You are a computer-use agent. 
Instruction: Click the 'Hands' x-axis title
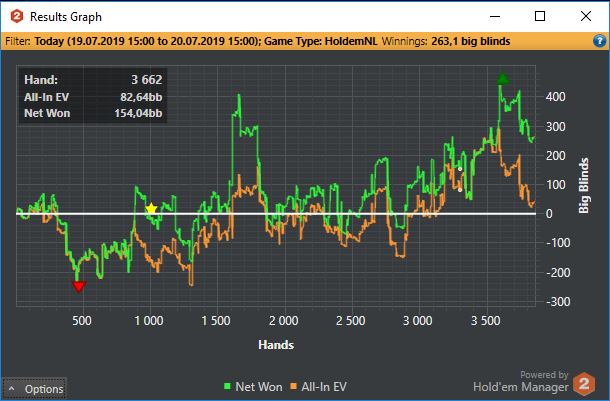point(276,345)
